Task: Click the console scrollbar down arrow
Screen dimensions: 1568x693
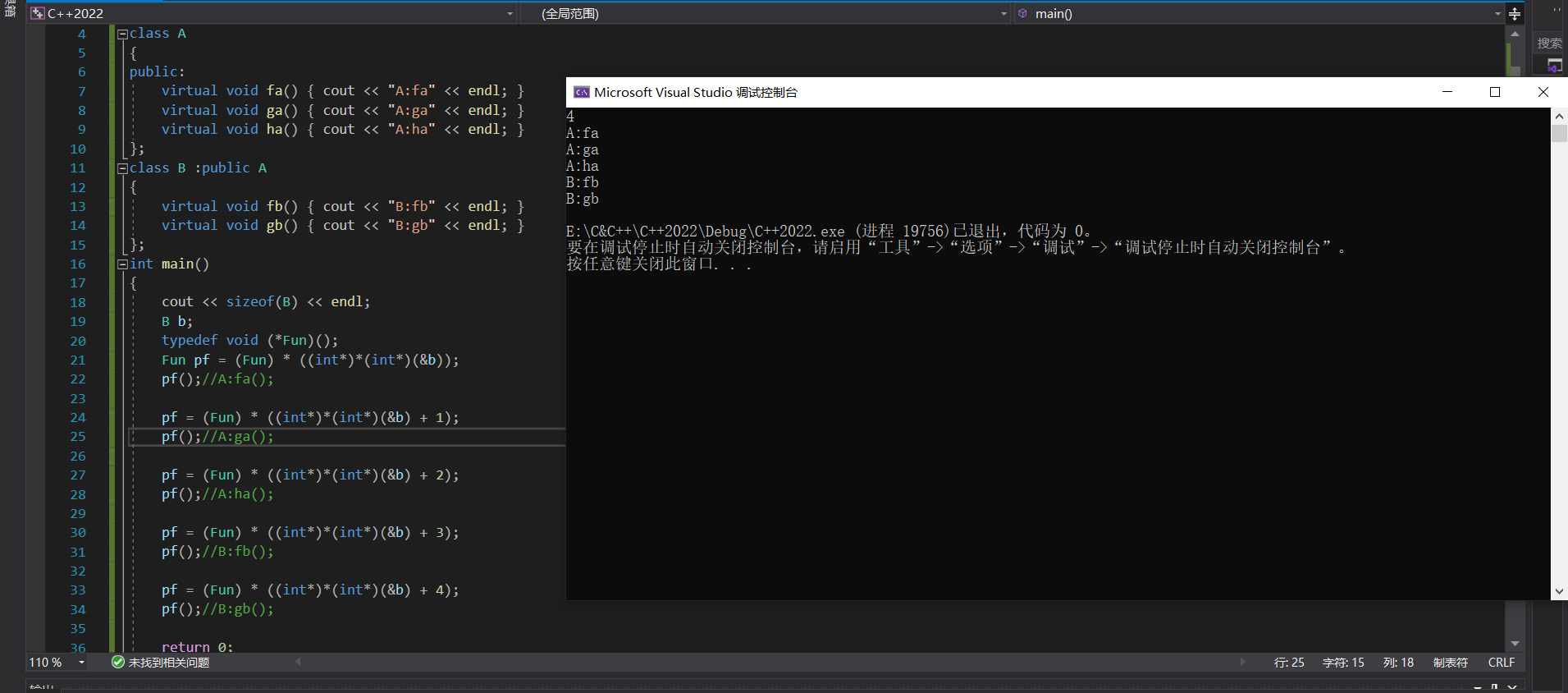Action: pos(1559,592)
